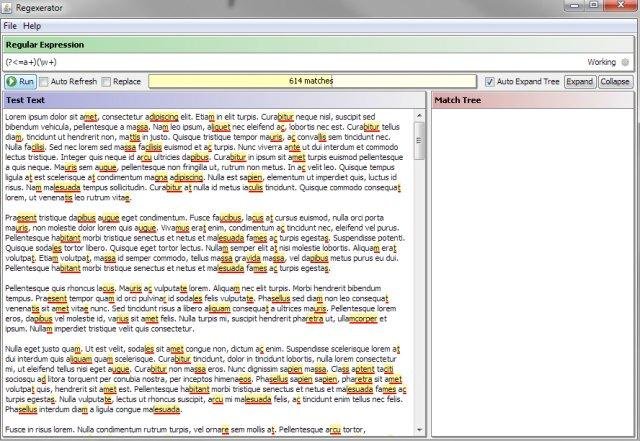Click the regular expression input field
Screen dimensions: 640x441
point(294,62)
